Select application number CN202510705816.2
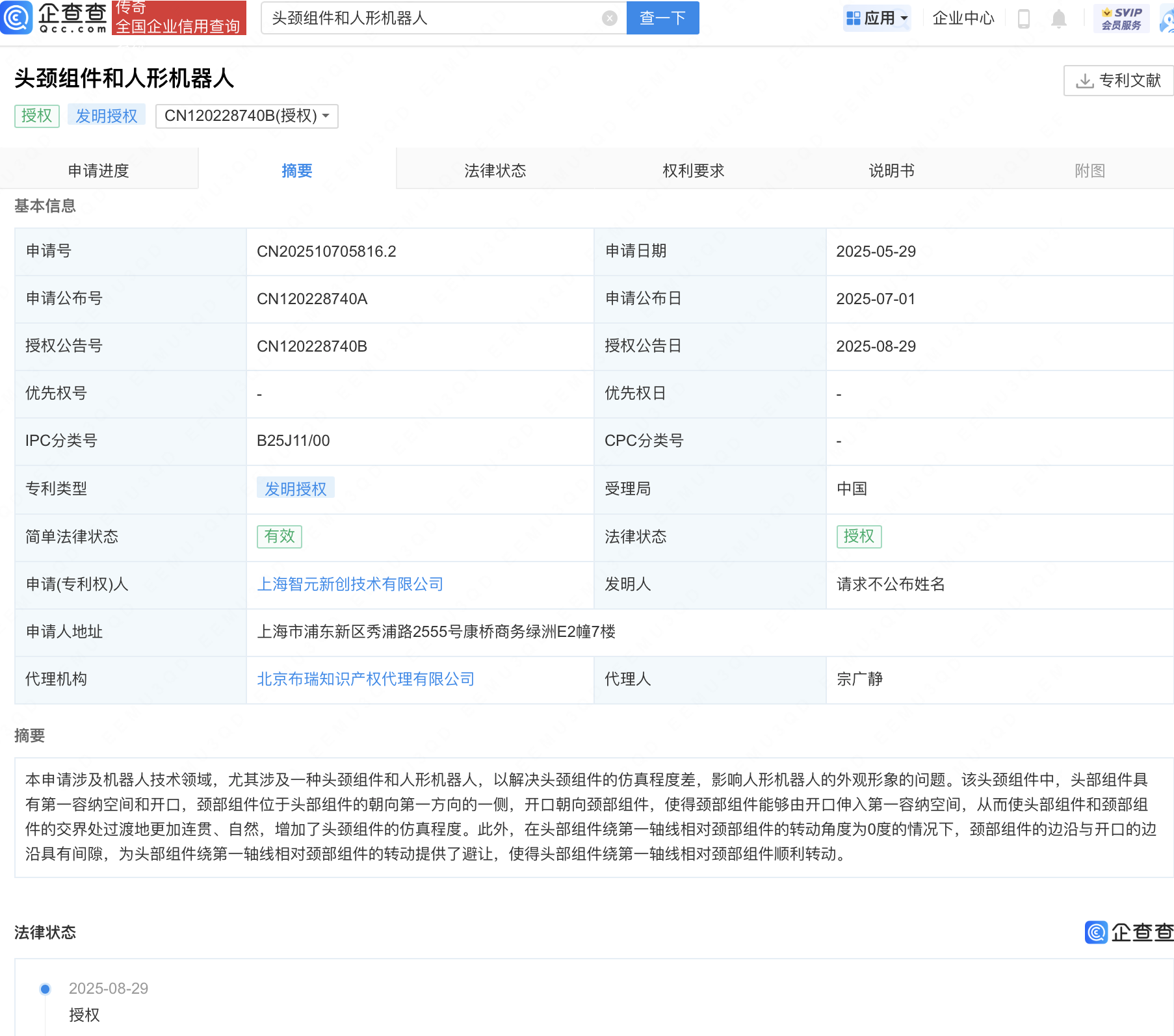The width and height of the screenshot is (1174, 1036). point(326,252)
